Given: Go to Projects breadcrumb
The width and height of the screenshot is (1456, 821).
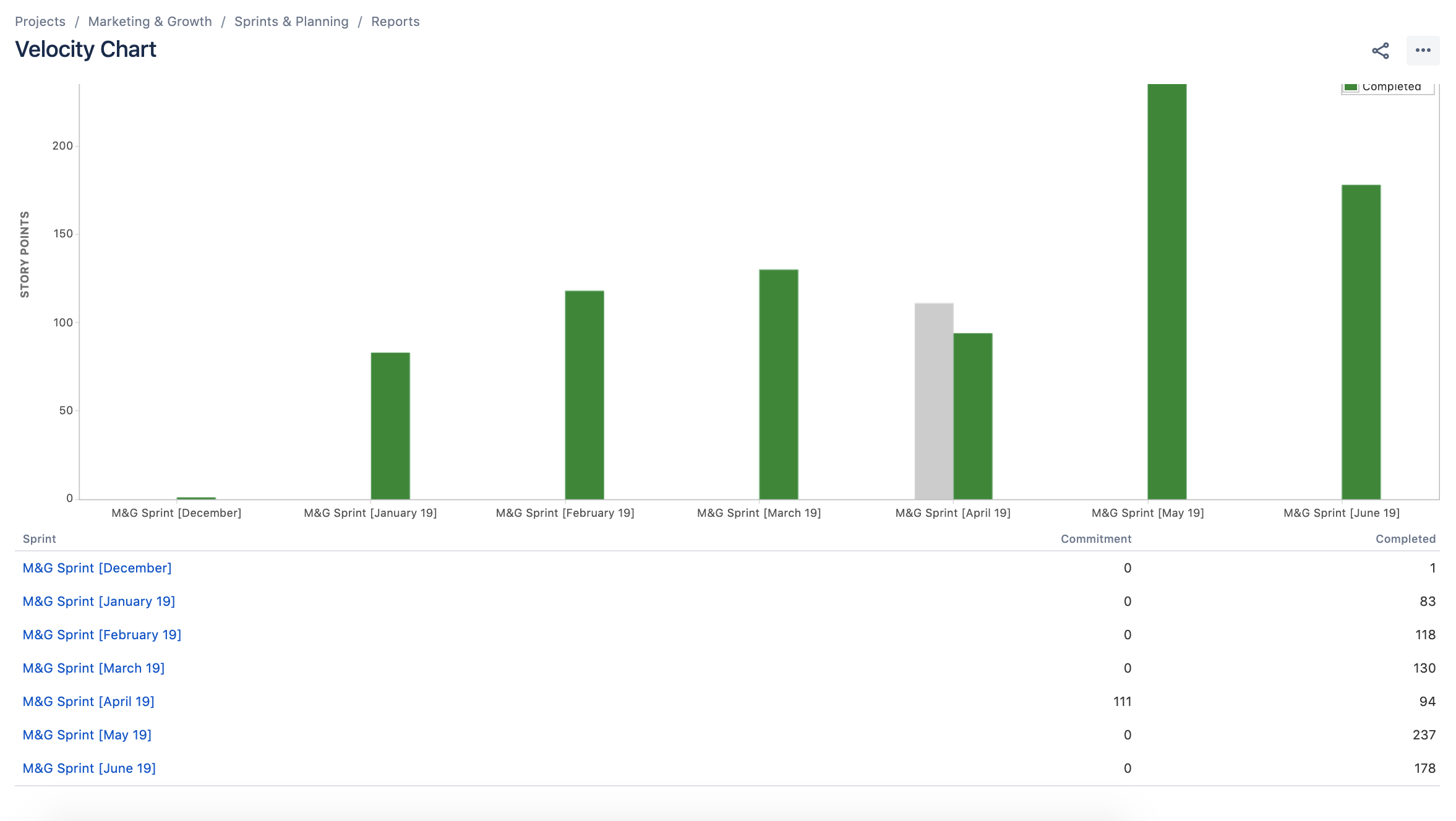Looking at the screenshot, I should tap(40, 22).
